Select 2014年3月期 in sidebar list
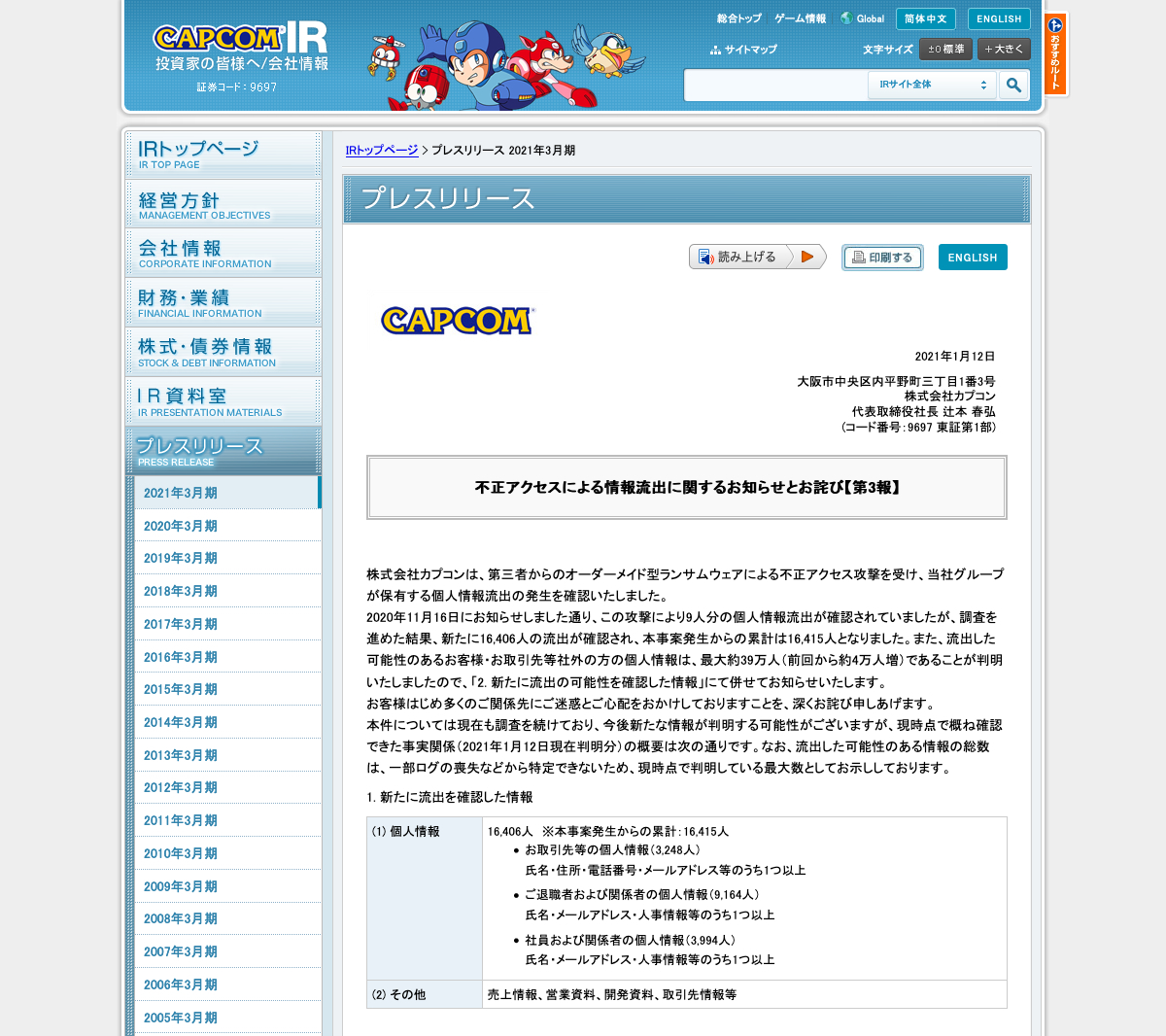This screenshot has height=1036, width=1166. coord(227,722)
